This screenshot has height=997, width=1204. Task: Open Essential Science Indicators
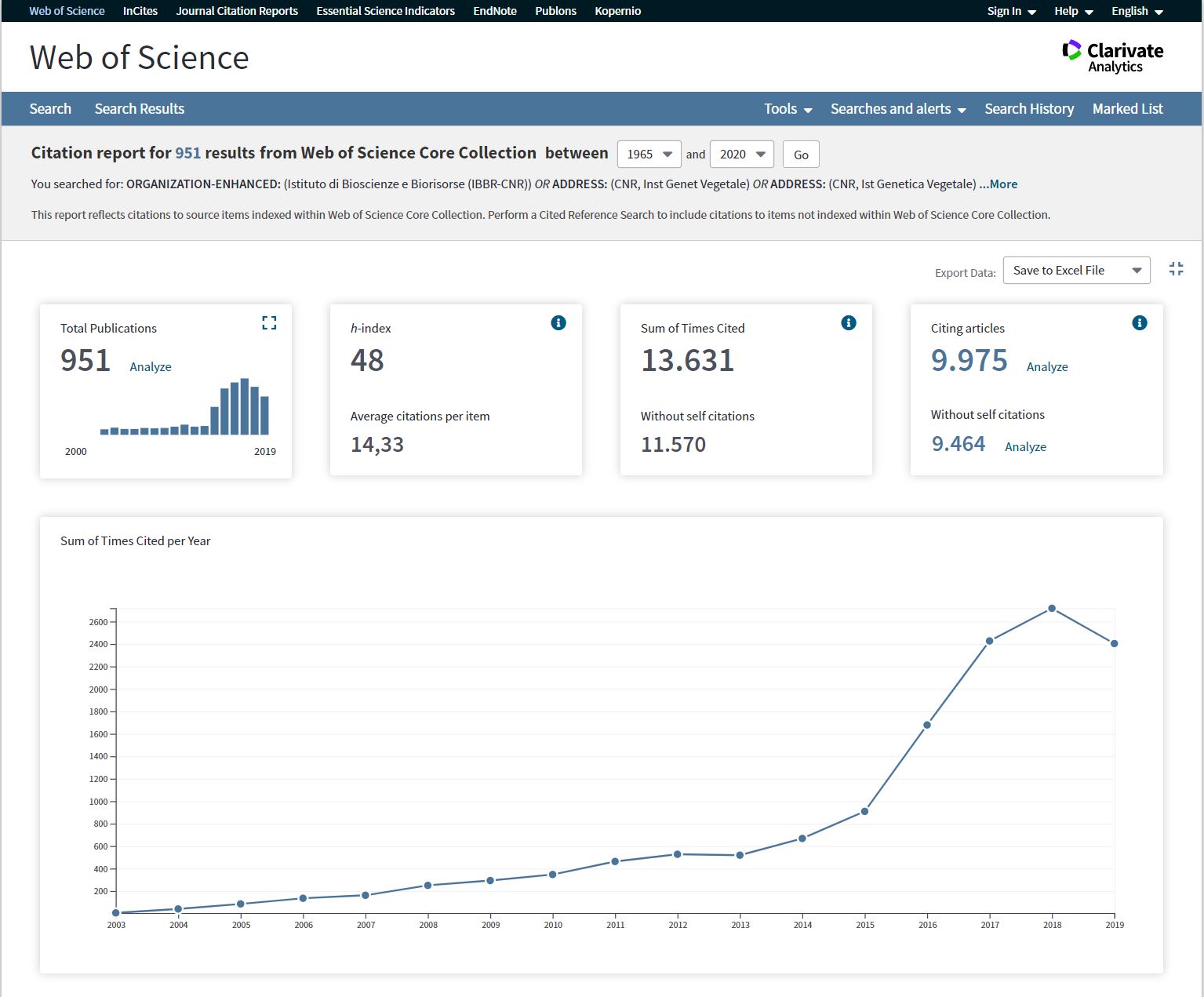(x=385, y=11)
